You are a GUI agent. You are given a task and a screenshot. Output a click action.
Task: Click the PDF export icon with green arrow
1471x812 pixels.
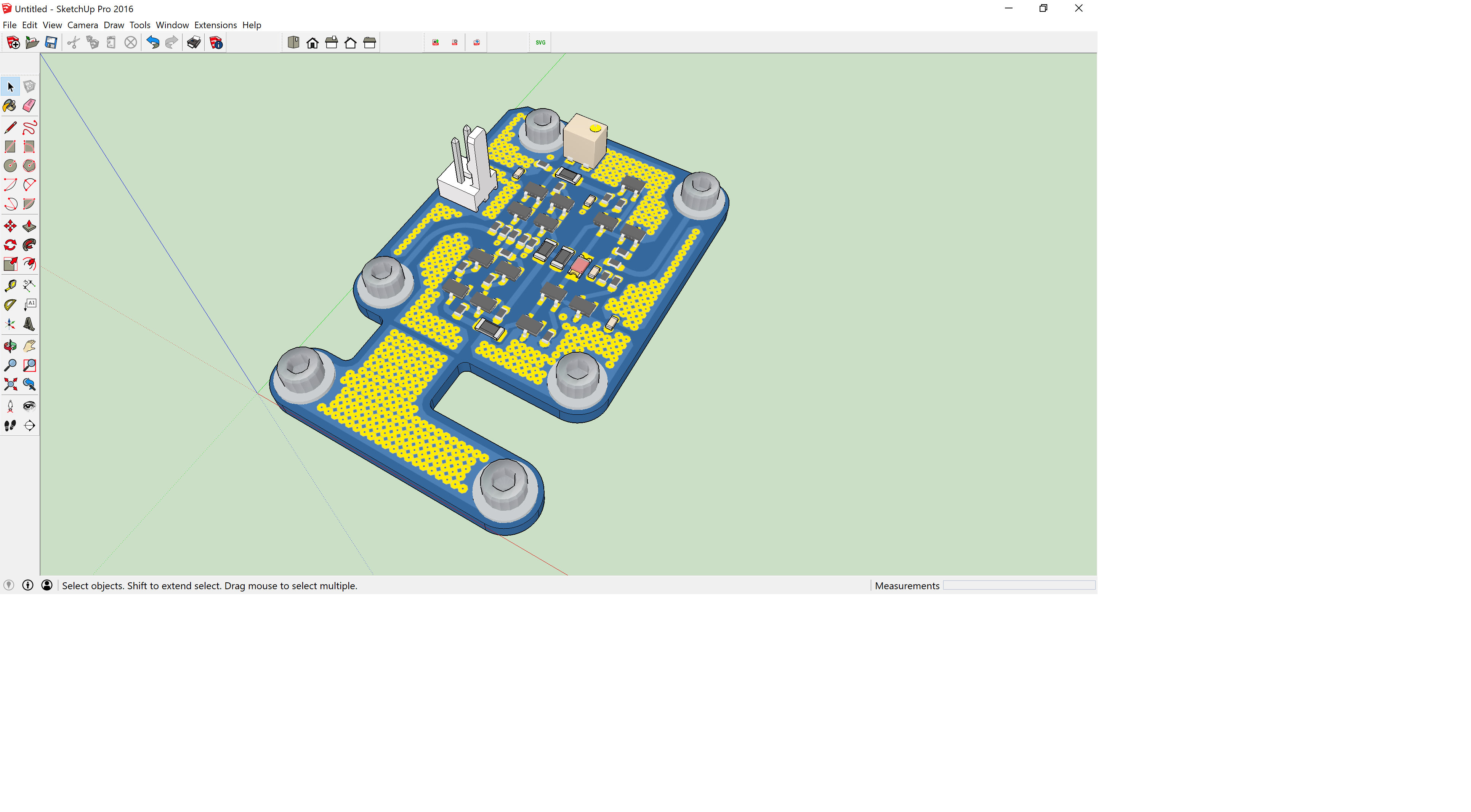(436, 43)
